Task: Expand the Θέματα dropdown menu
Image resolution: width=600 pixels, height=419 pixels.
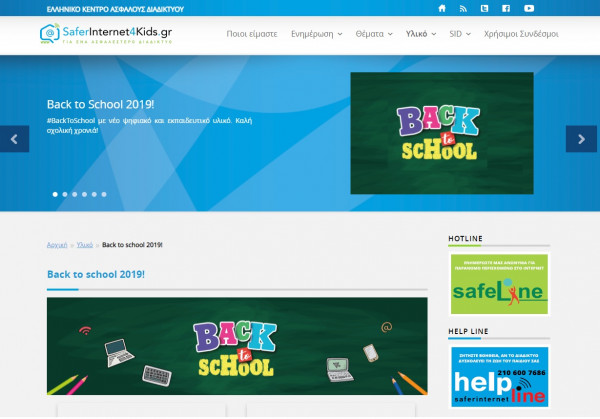Action: point(376,33)
